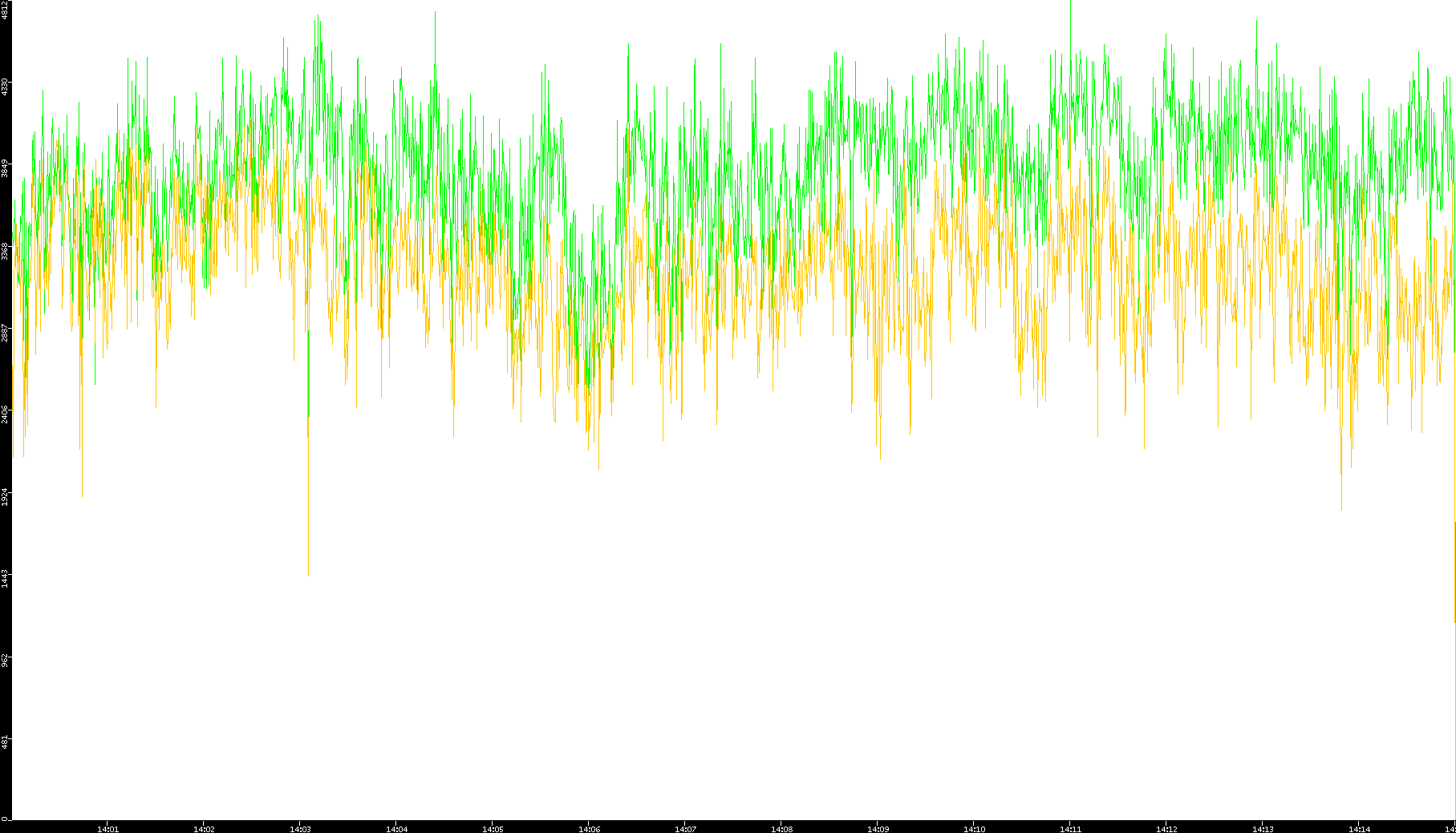Select the 14:07 time axis label

pyautogui.click(x=685, y=828)
